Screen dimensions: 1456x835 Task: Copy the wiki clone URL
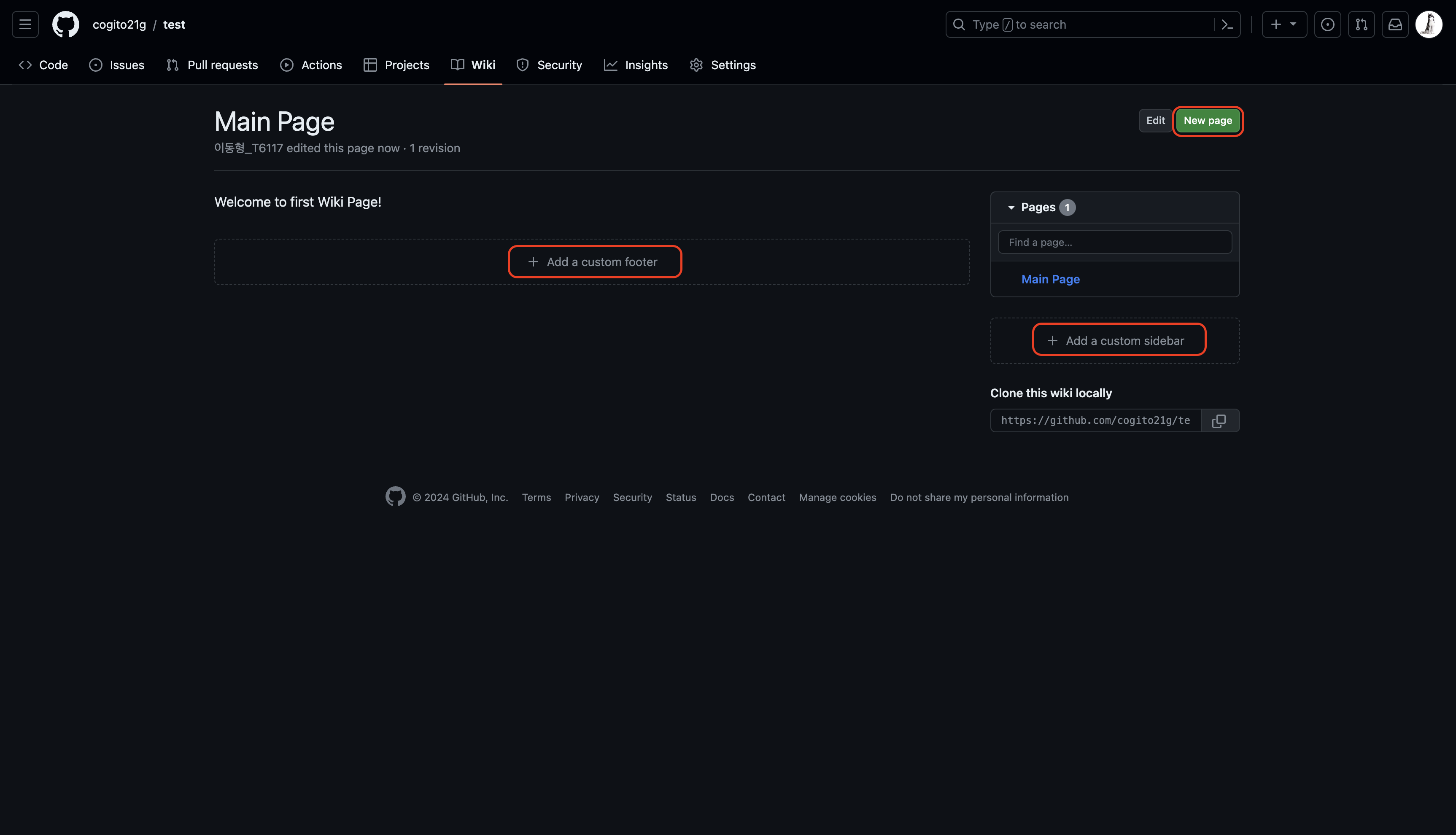point(1219,421)
